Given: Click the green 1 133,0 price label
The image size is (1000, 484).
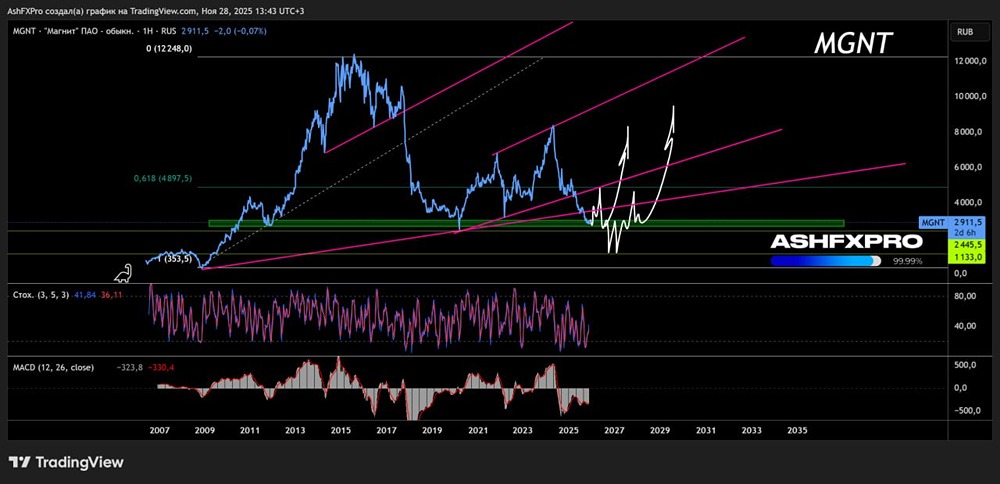Looking at the screenshot, I should 967,256.
